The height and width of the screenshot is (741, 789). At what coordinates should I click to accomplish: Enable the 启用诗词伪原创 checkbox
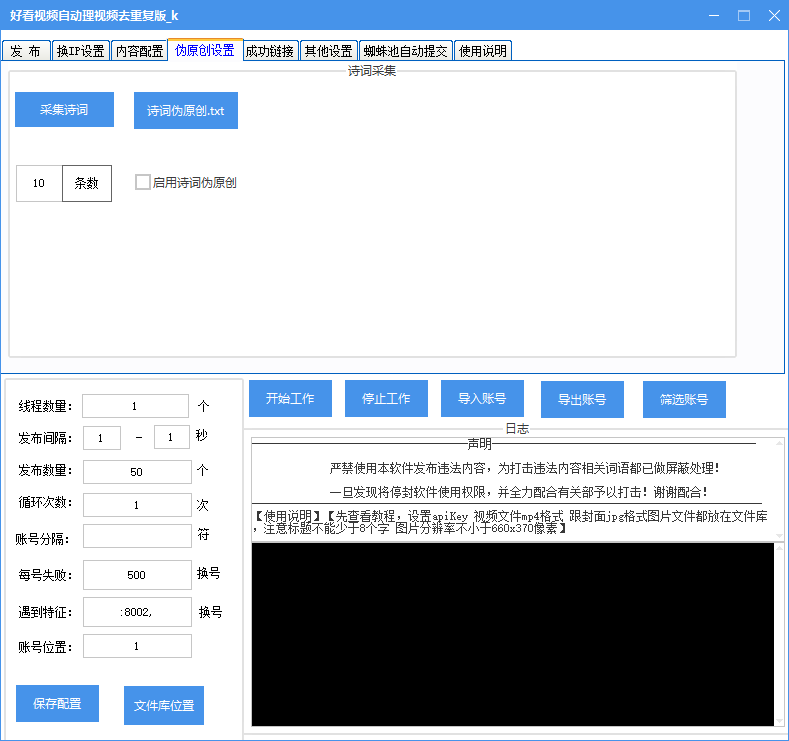coord(143,182)
